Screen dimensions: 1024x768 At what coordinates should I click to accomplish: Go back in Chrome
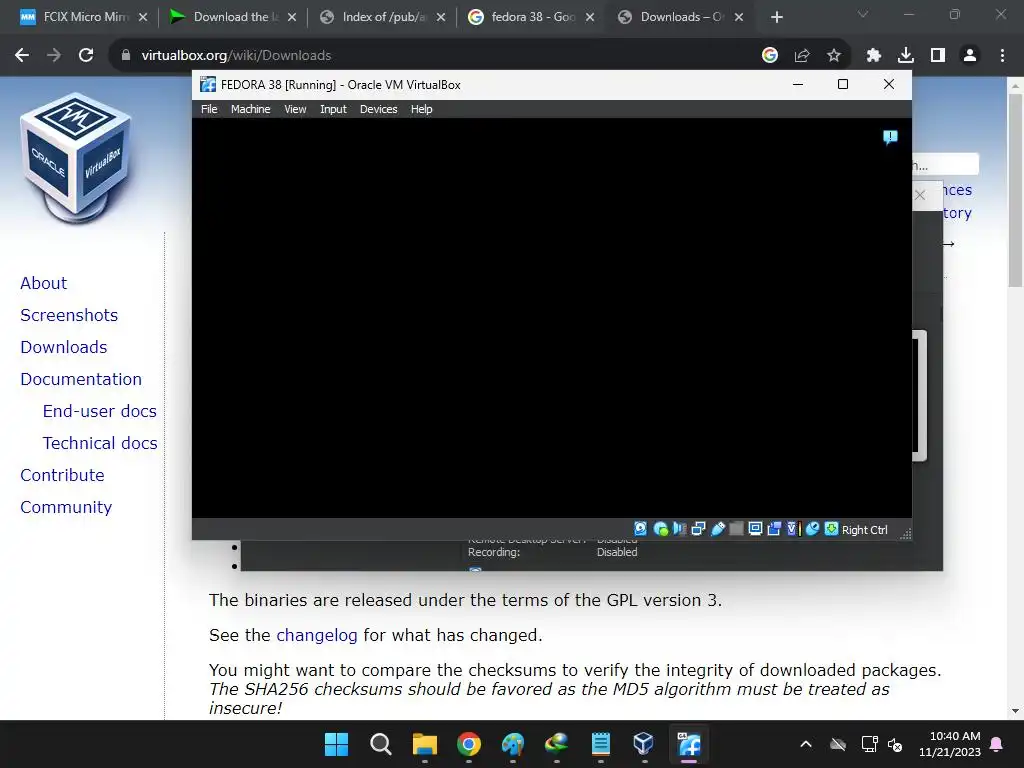click(22, 56)
